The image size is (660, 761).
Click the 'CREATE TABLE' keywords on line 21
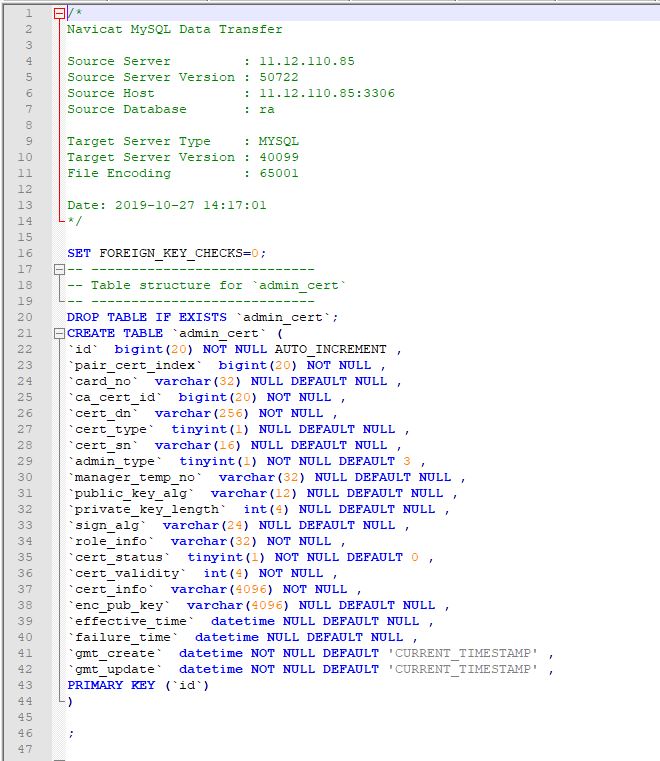click(x=115, y=333)
